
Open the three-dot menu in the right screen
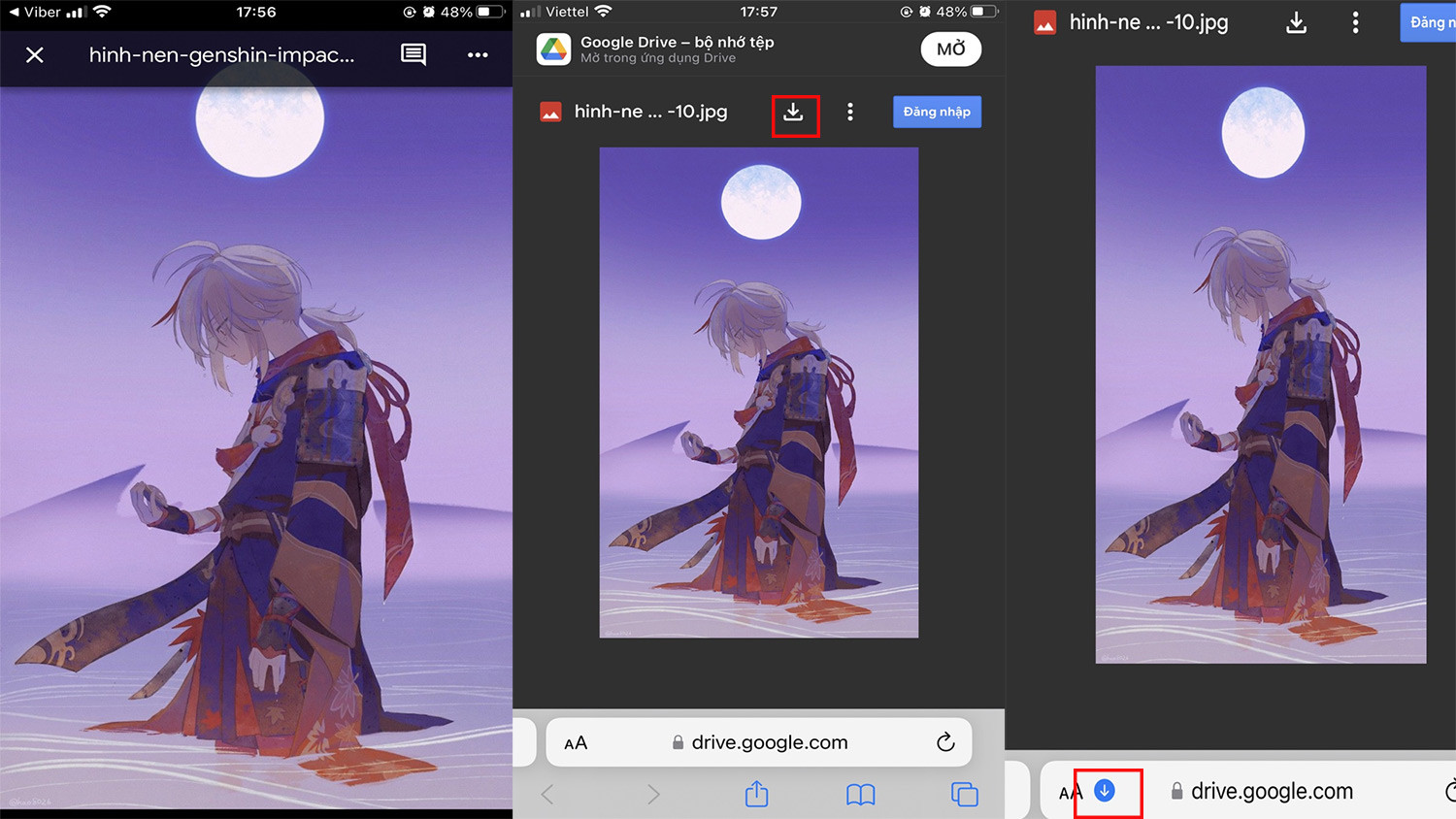(1356, 22)
